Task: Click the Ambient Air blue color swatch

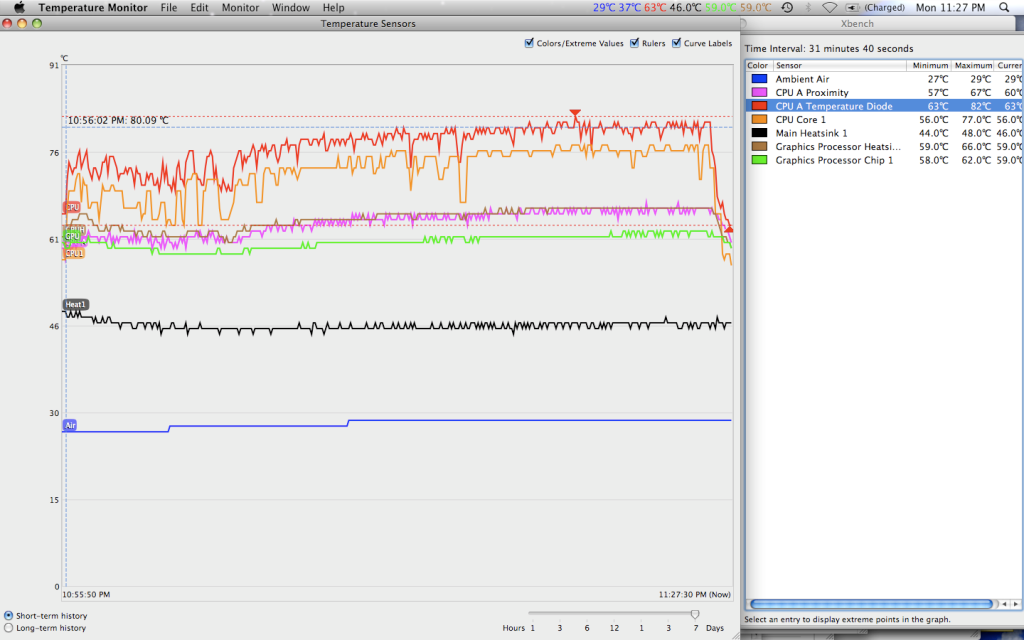Action: (x=759, y=79)
